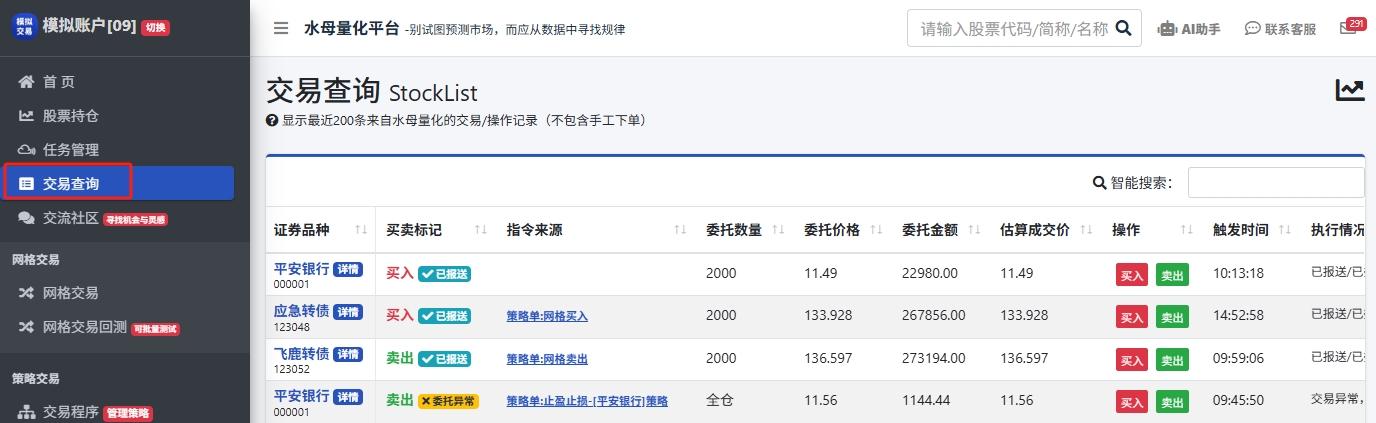Click red 买入 button in 飞鹿转债 row

[x=1132, y=359]
